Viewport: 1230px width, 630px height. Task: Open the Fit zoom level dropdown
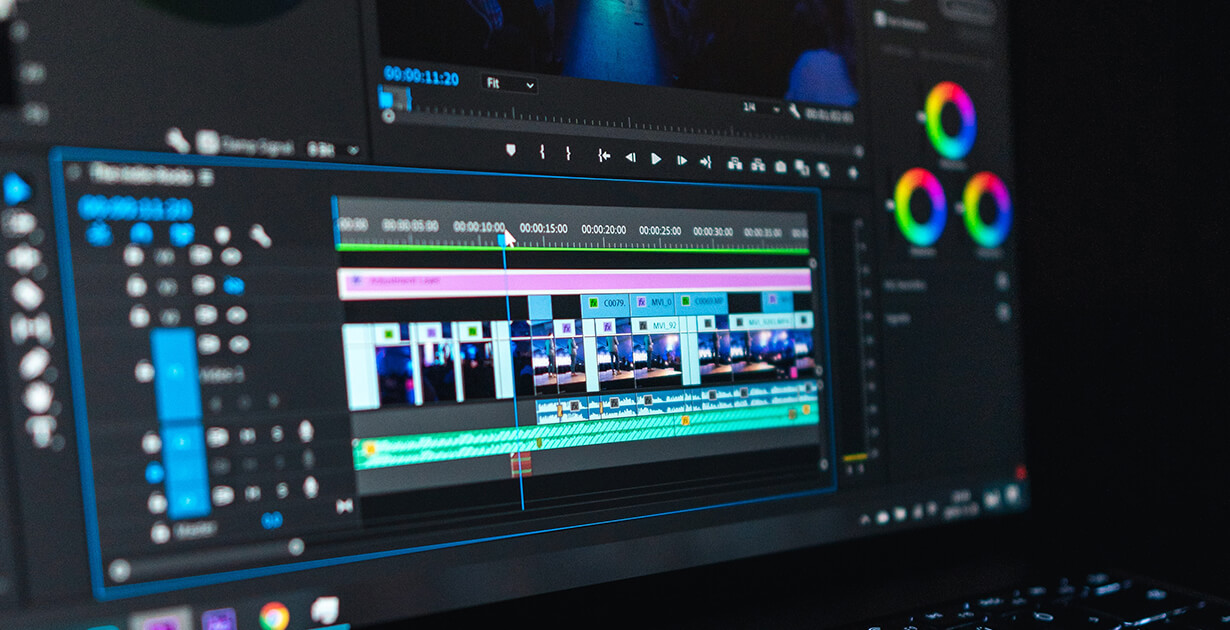pos(509,84)
